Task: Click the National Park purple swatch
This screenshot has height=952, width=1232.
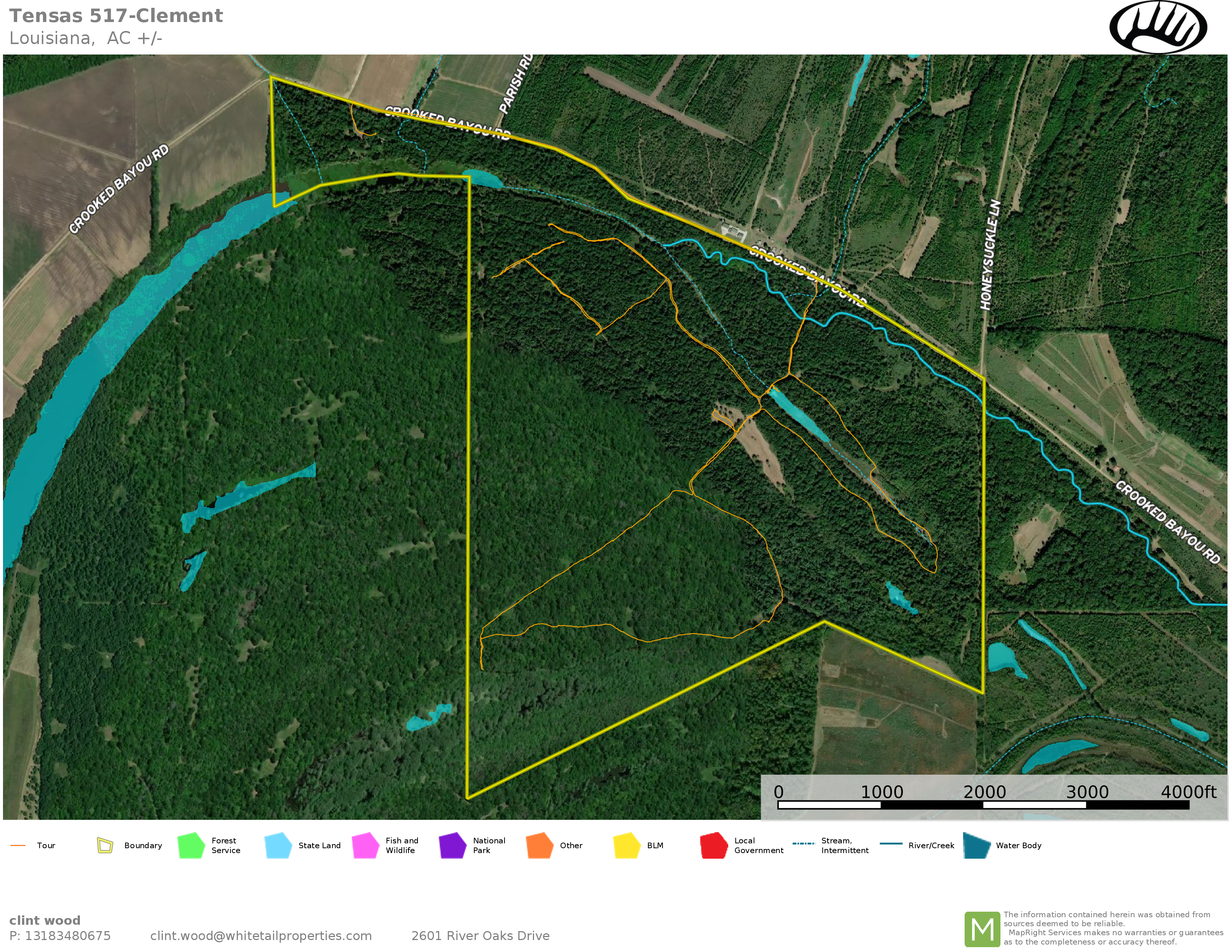Action: 452,845
